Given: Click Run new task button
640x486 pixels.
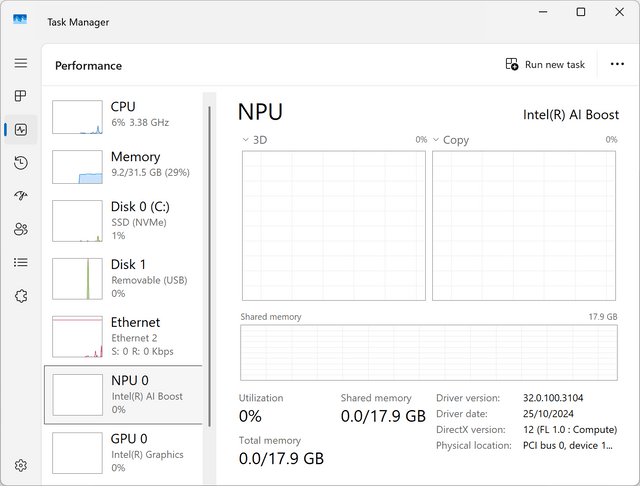Looking at the screenshot, I should point(545,64).
